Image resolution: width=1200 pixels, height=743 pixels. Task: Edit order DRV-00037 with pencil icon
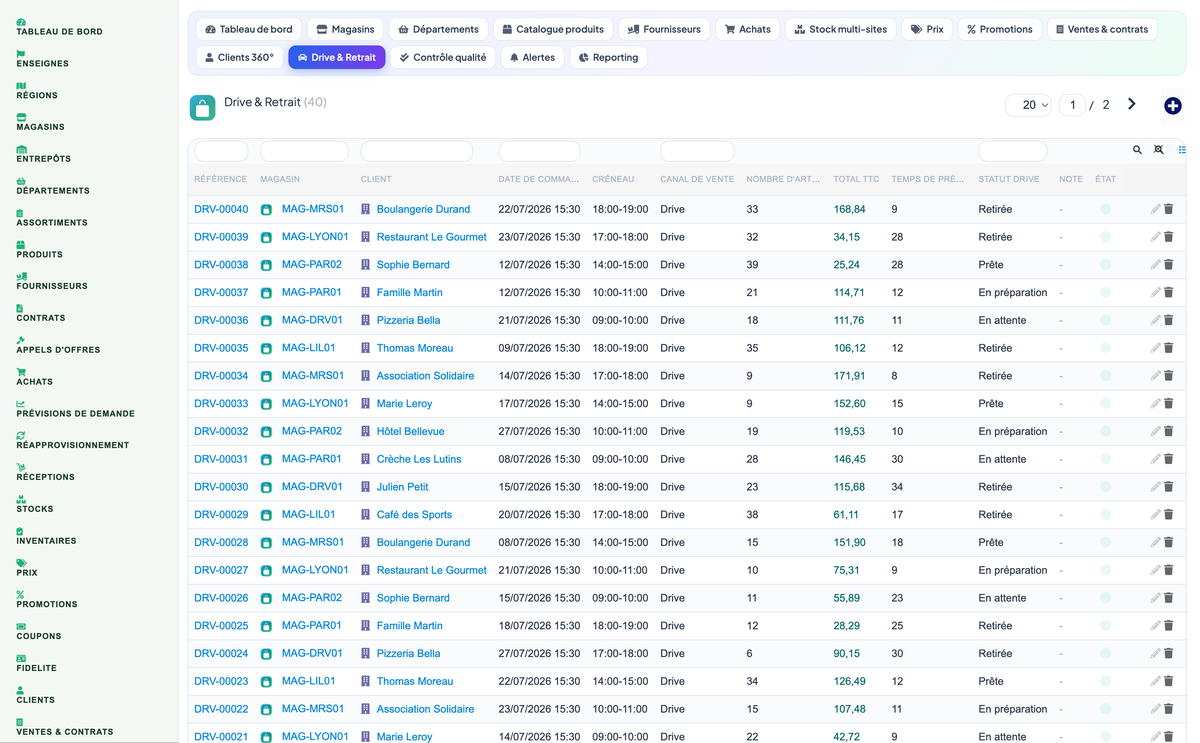click(1155, 292)
